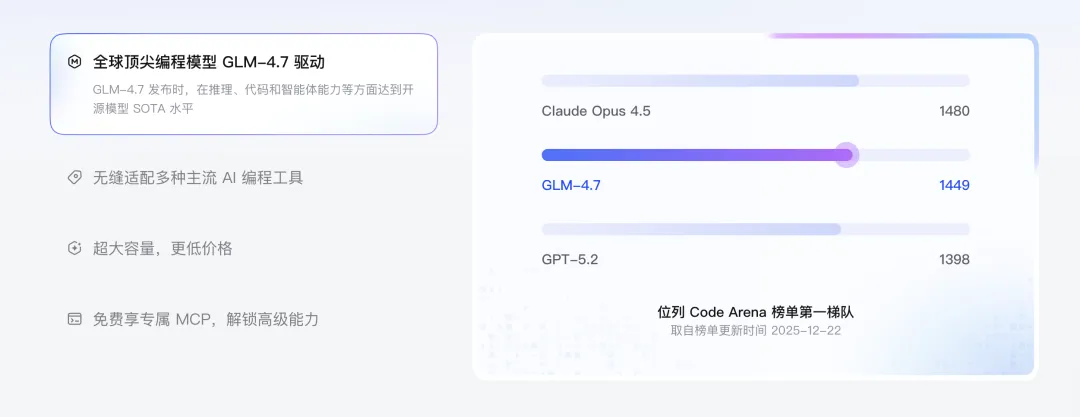This screenshot has width=1080, height=417.
Task: Switch to 无缝适配多种主流 AI 编程工具 tab
Action: click(198, 178)
